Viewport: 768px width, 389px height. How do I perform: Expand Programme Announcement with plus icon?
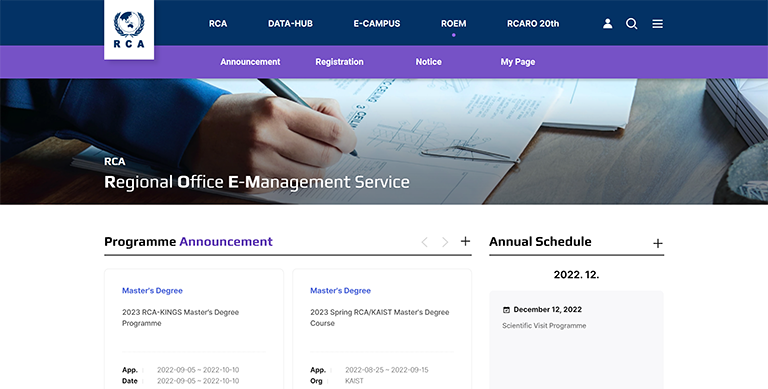point(465,241)
